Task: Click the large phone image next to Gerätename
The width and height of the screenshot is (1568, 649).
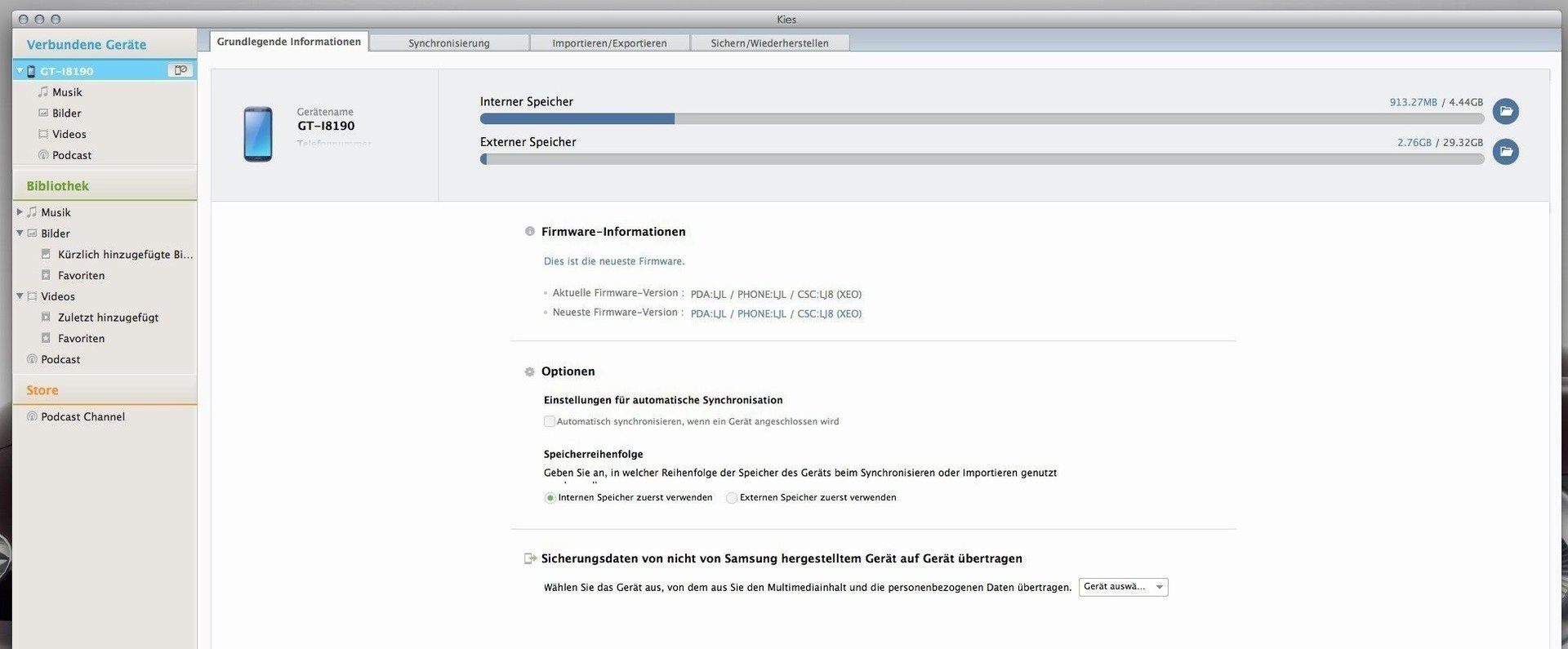Action: coord(258,134)
